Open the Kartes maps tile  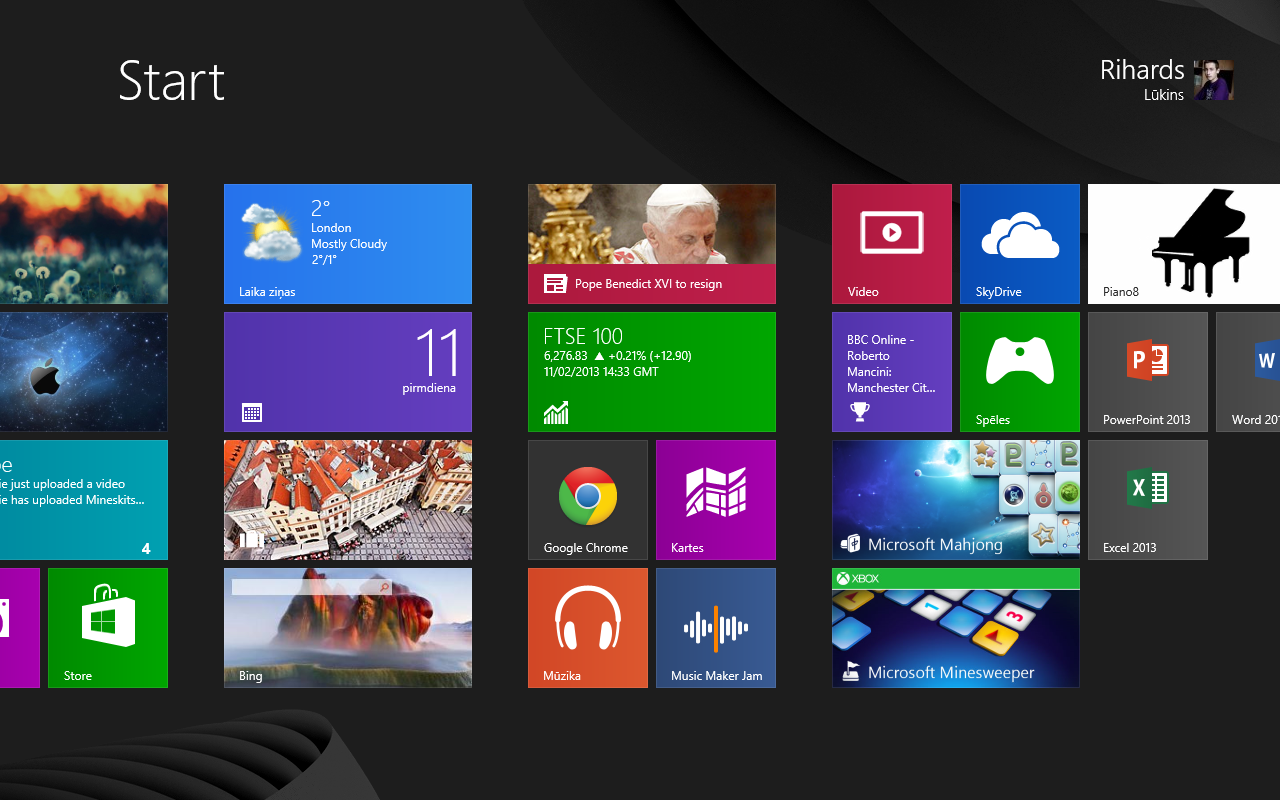[x=716, y=500]
